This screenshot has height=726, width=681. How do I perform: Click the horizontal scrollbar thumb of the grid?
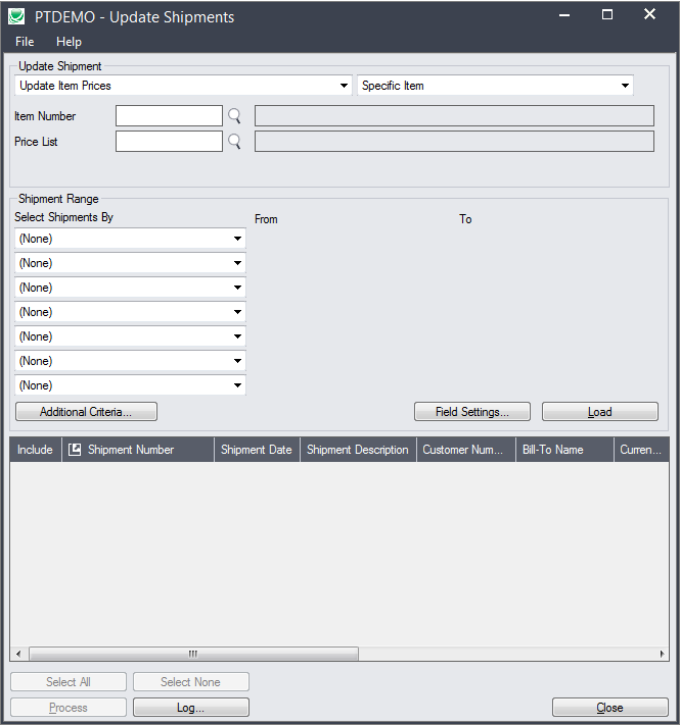pos(194,654)
